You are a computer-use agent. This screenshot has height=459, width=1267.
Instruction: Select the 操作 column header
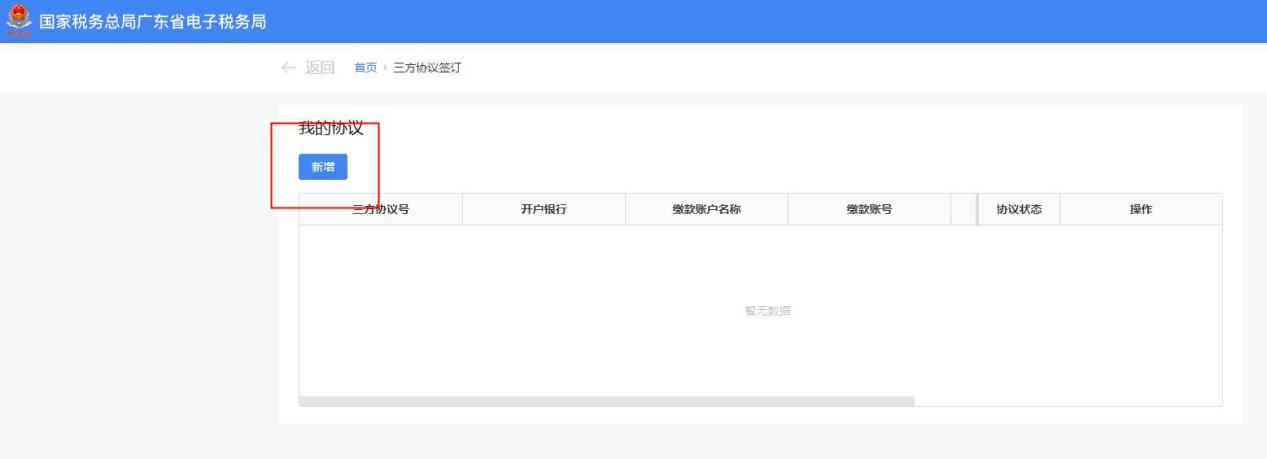point(1140,210)
